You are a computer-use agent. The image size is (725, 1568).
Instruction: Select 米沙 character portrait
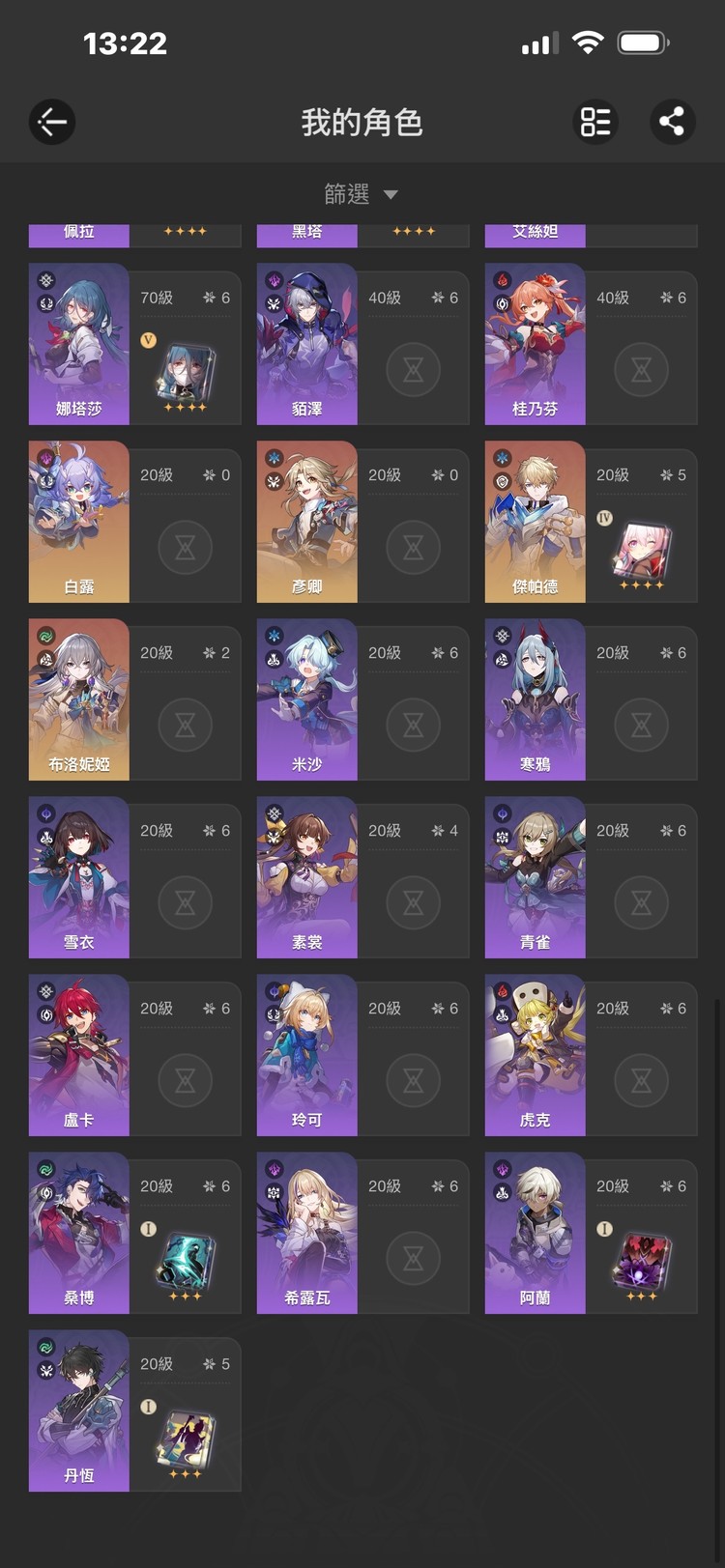tap(307, 699)
